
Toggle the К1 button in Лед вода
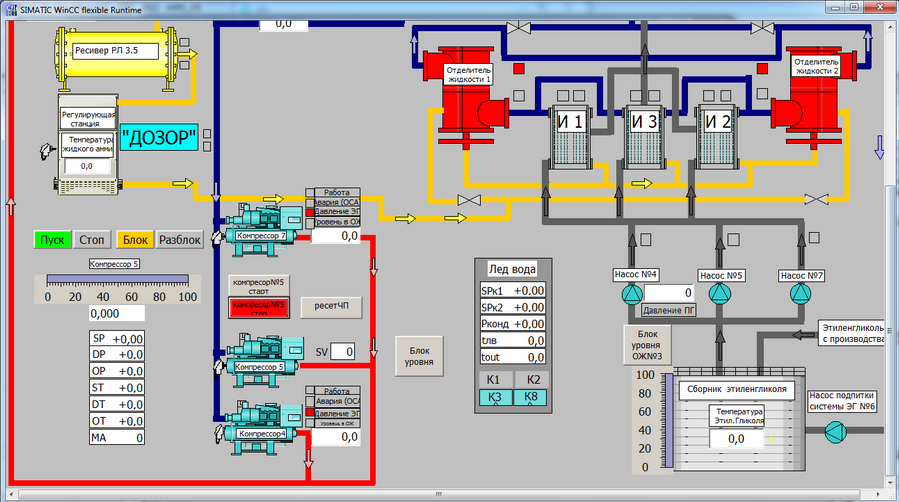(x=493, y=379)
